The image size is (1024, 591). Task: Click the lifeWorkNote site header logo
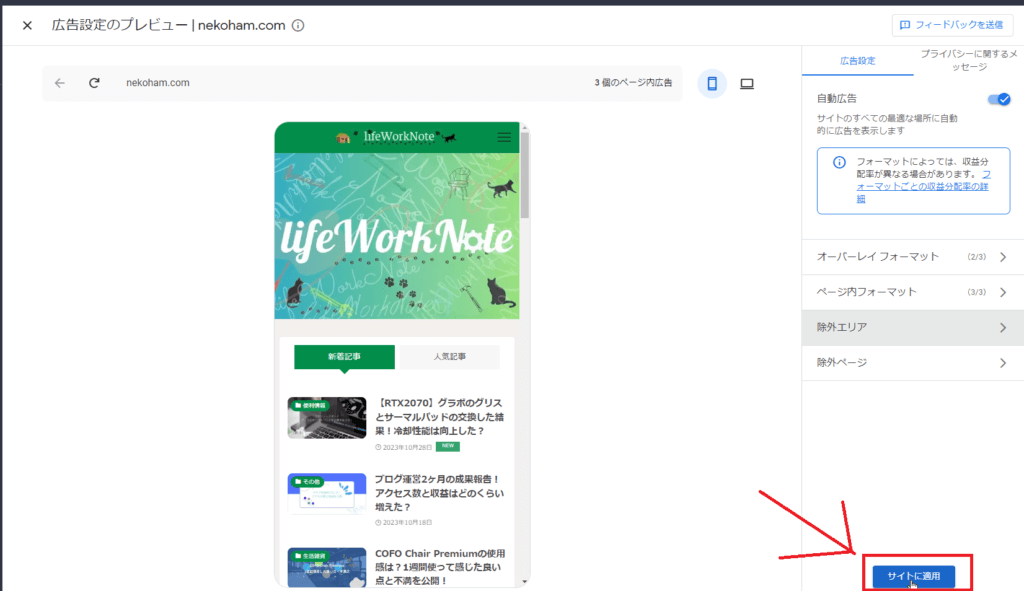pyautogui.click(x=396, y=136)
